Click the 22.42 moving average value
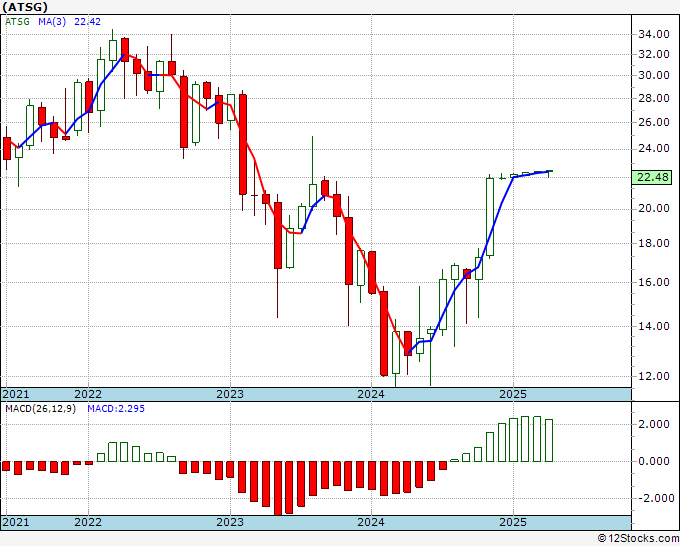Image resolution: width=680 pixels, height=546 pixels. [x=87, y=21]
